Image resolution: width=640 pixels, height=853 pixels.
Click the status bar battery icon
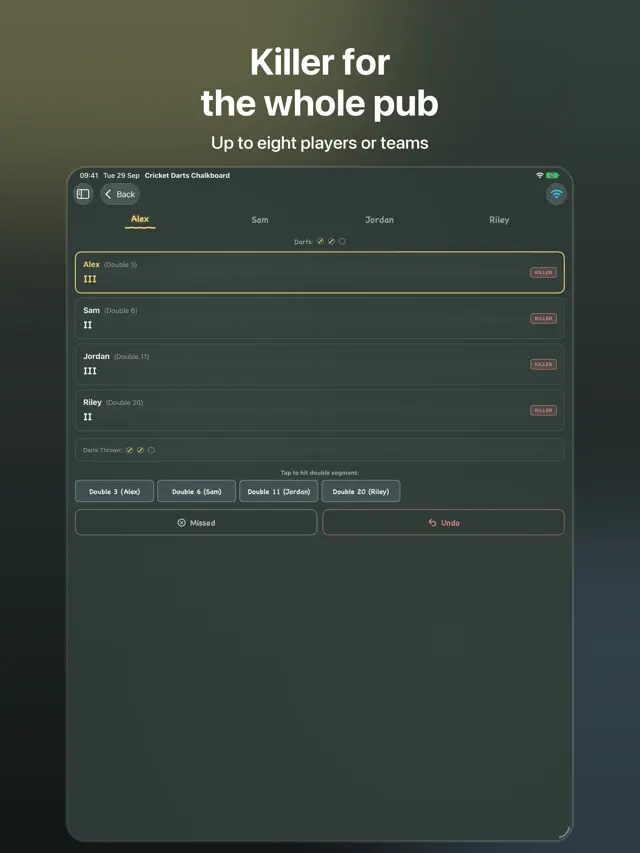click(552, 175)
